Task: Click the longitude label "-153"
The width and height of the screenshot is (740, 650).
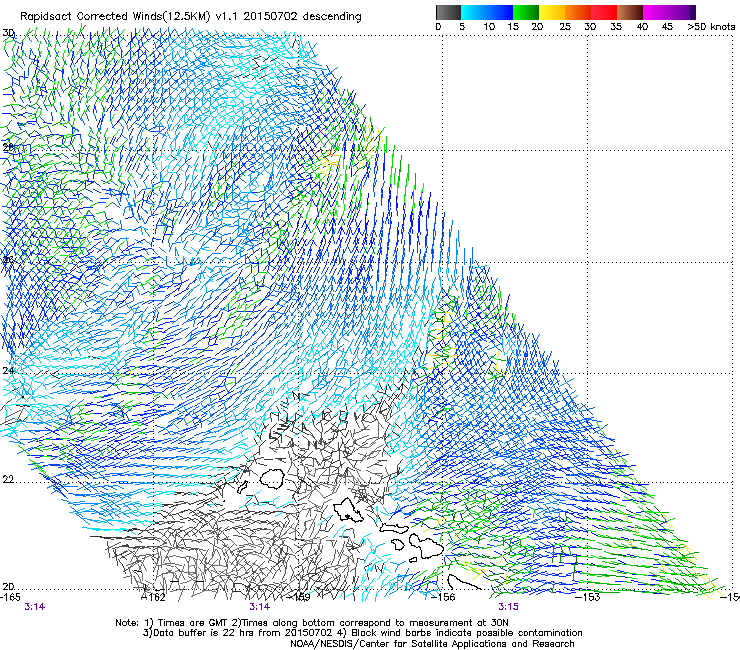Action: tap(588, 597)
